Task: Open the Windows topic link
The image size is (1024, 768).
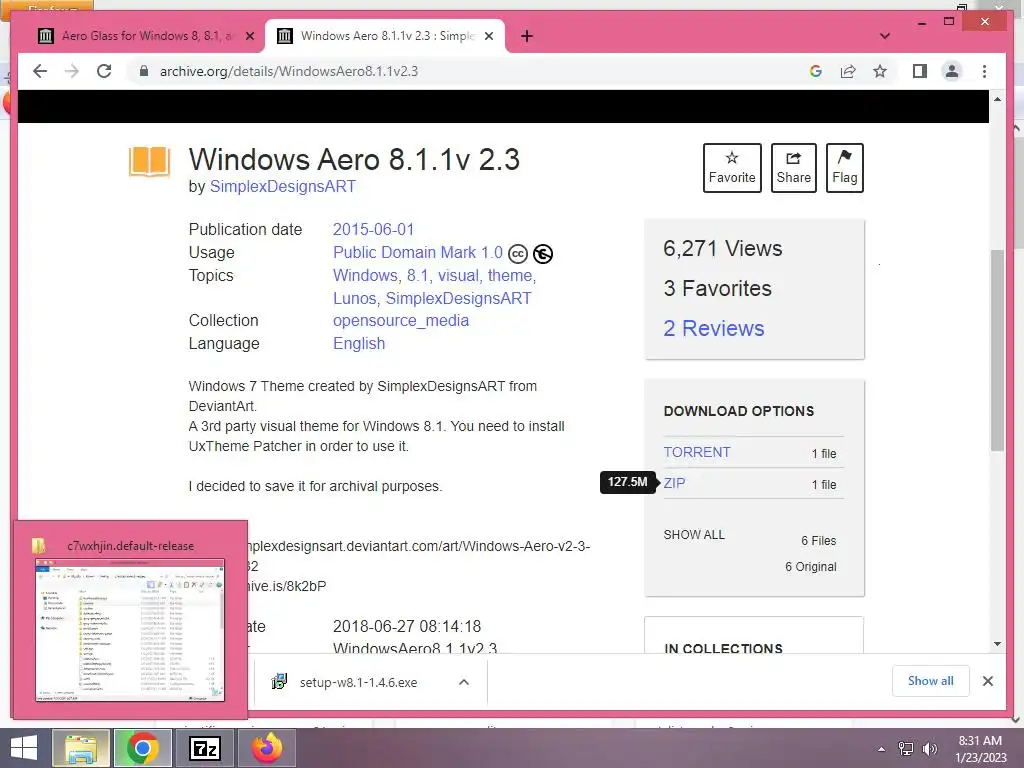Action: tap(365, 276)
